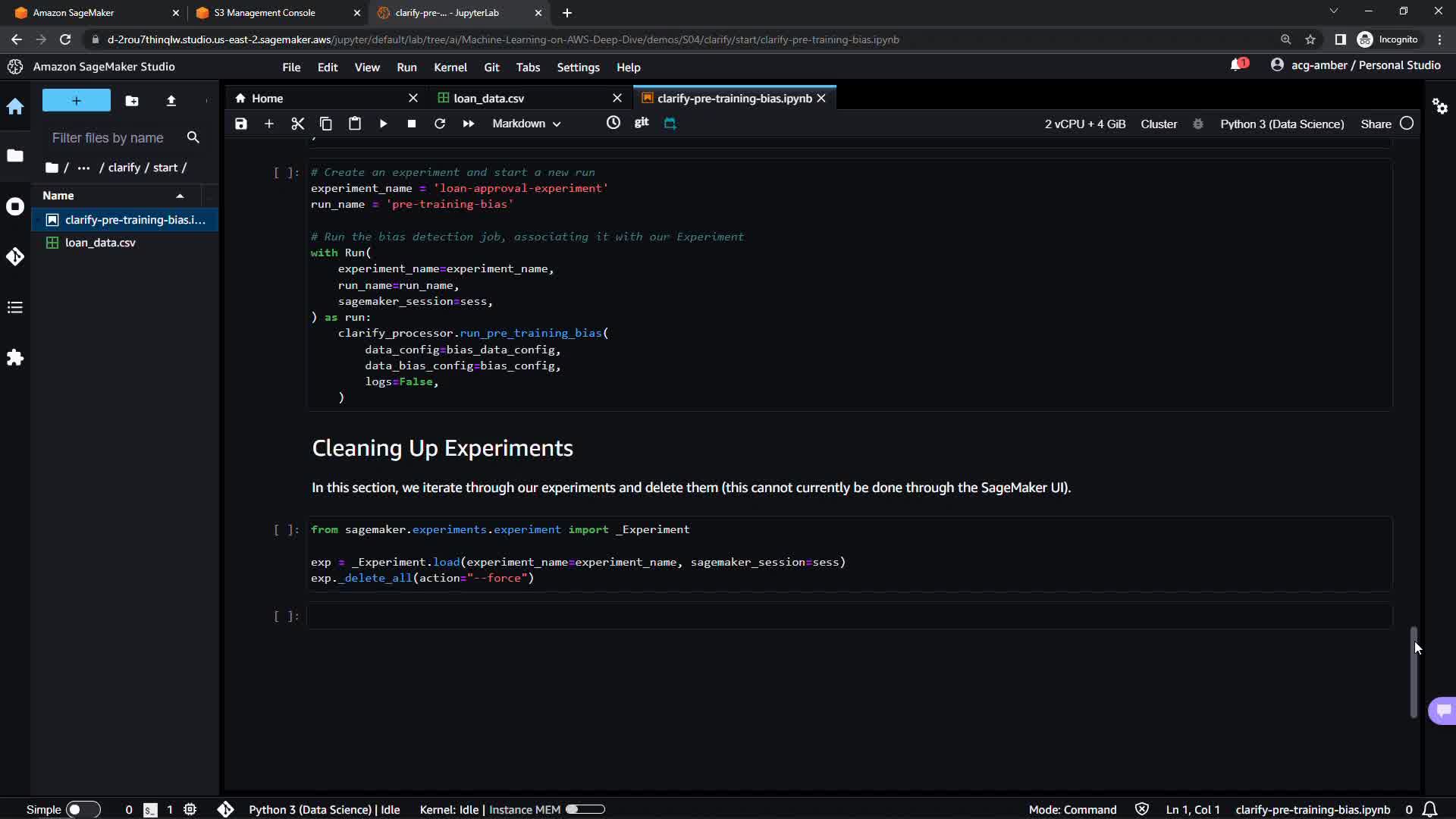This screenshot has height=819, width=1456.
Task: Click the 2 vCPU + 4 GiB instance button
Action: (1084, 124)
